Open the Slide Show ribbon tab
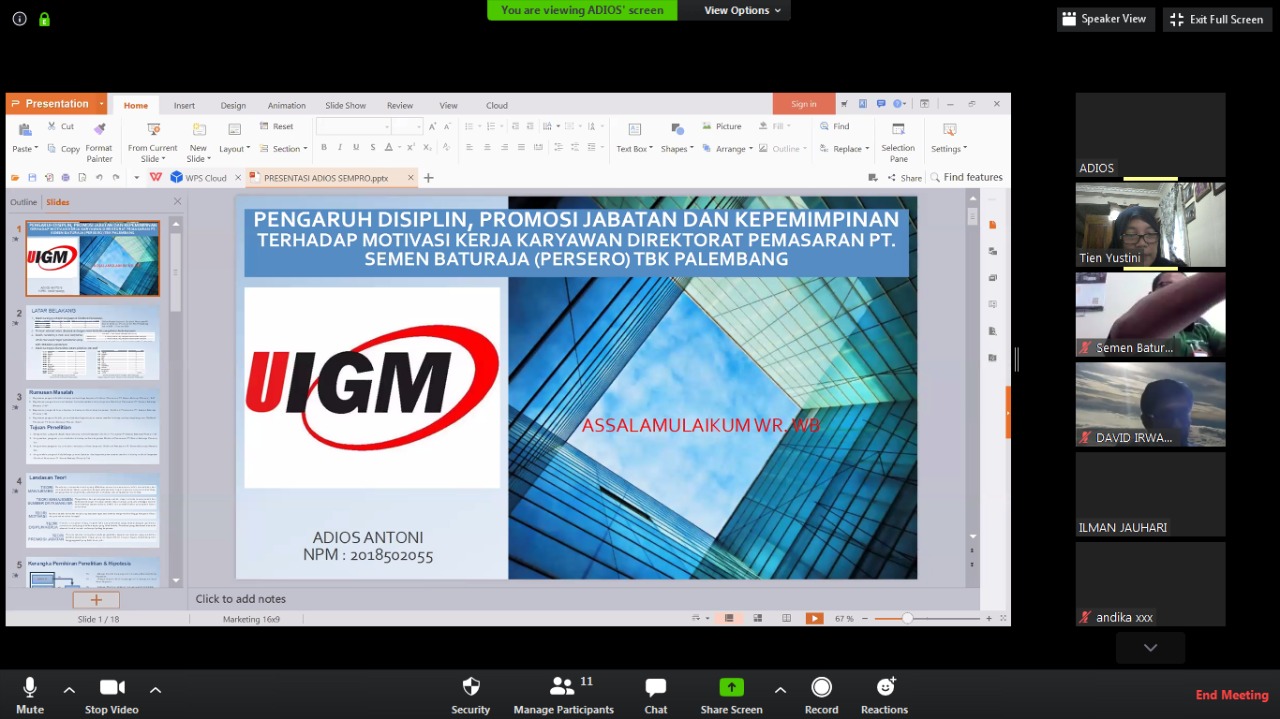This screenshot has height=719, width=1280. pos(345,105)
